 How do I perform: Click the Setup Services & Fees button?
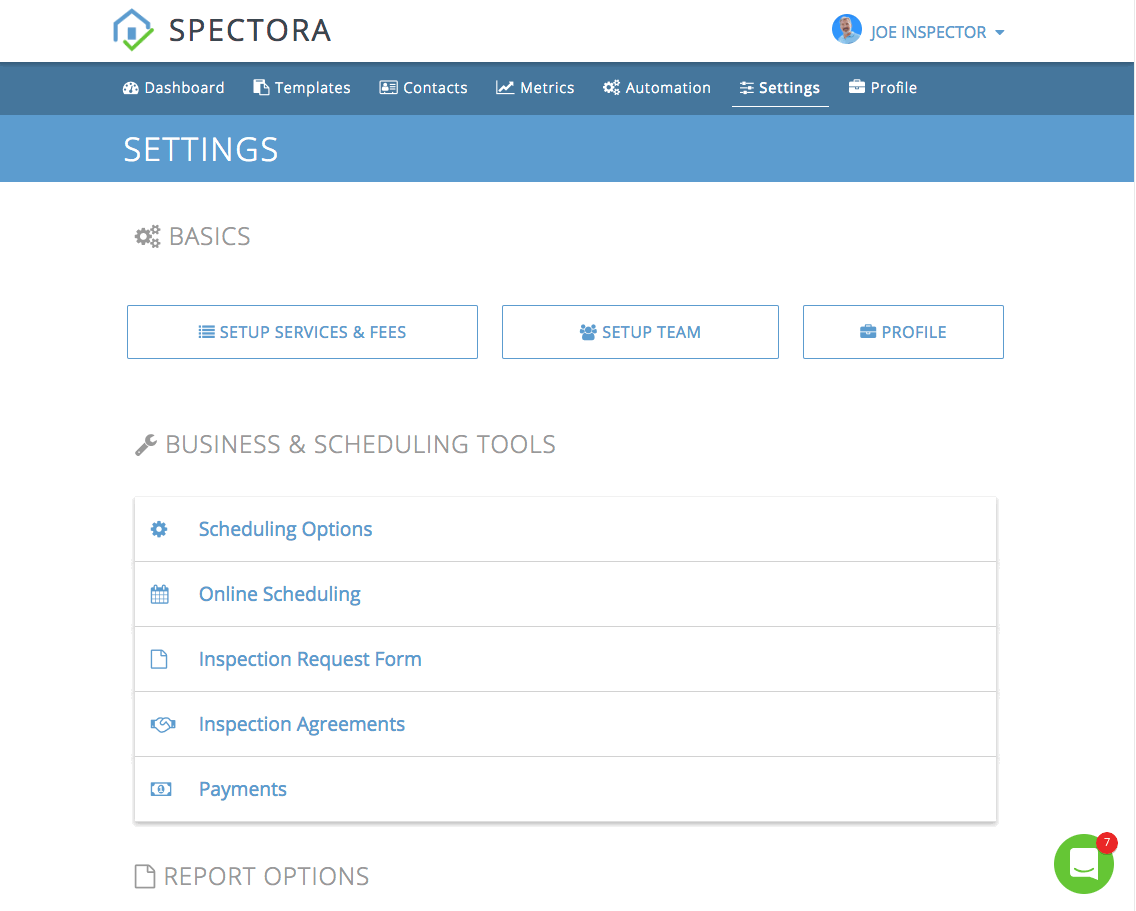tap(302, 332)
